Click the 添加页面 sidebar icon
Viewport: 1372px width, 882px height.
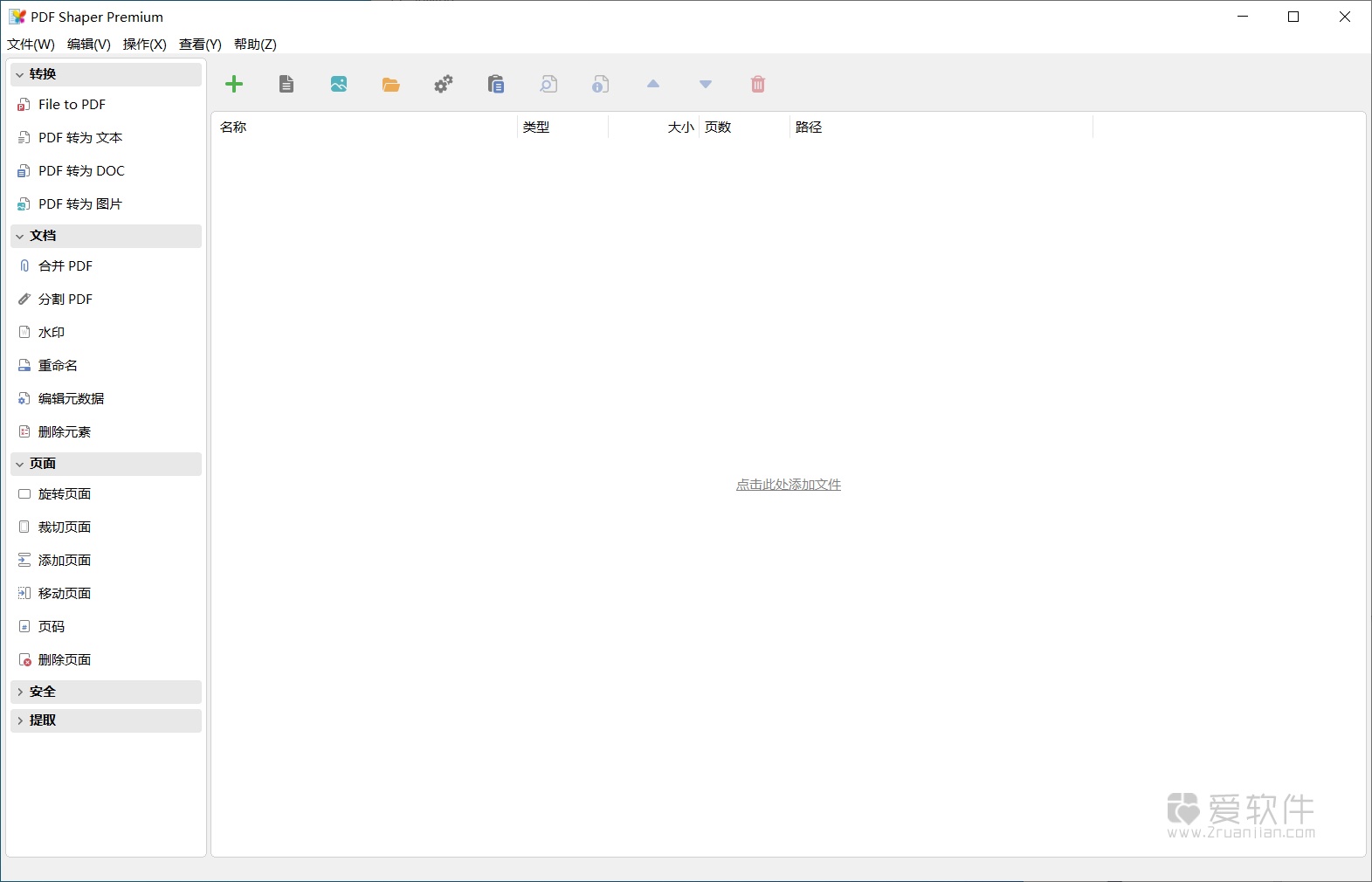pyautogui.click(x=24, y=560)
